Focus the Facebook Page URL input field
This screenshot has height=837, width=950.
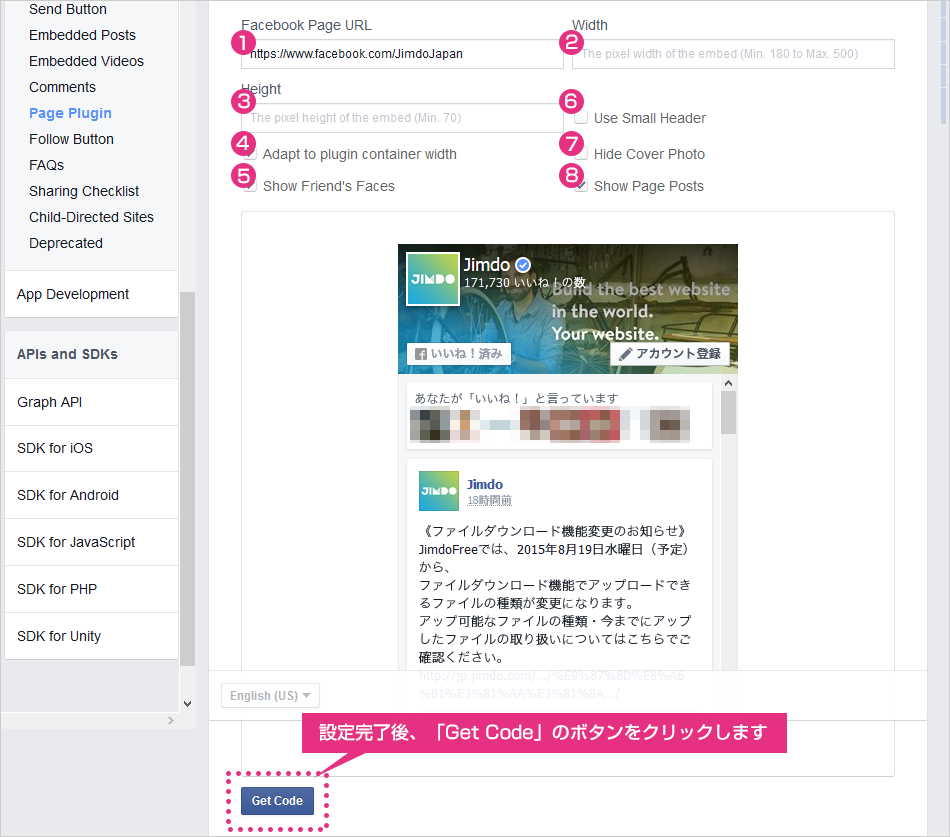click(402, 54)
